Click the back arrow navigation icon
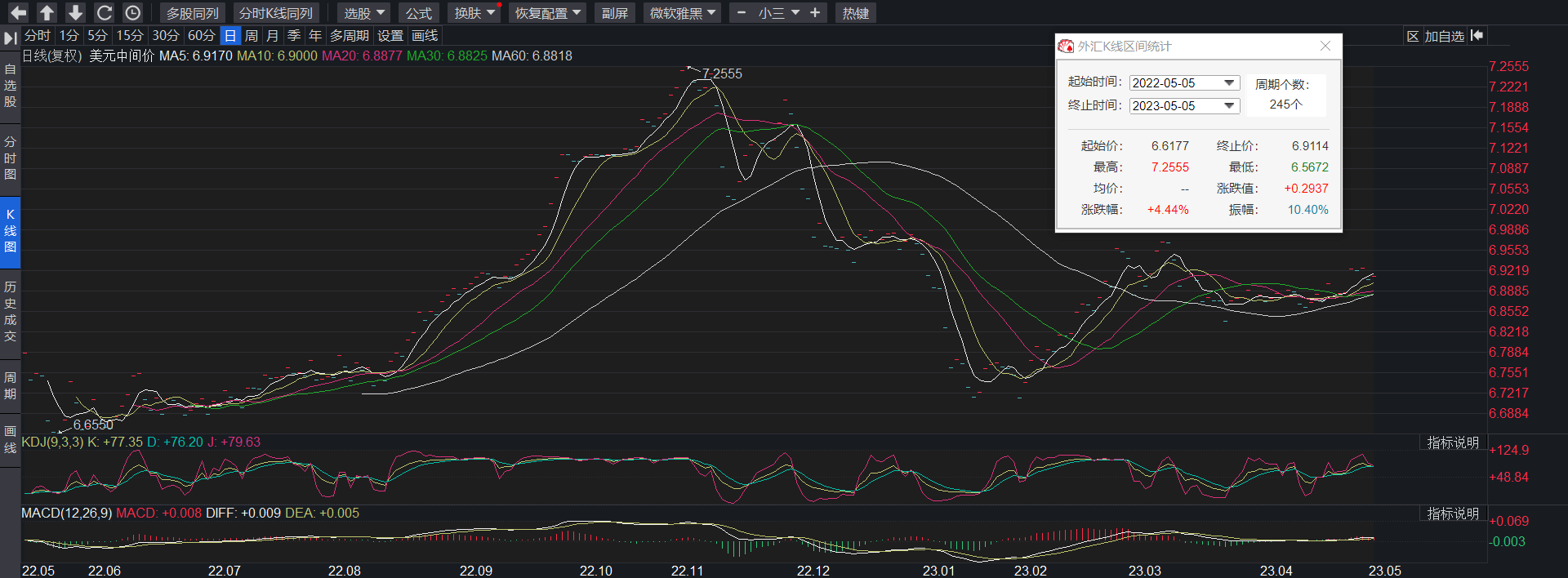1568x578 pixels. (x=18, y=13)
